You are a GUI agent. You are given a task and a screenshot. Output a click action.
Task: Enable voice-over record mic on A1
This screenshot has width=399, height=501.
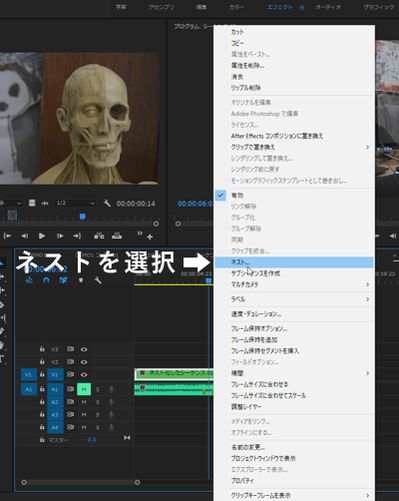[x=111, y=389]
